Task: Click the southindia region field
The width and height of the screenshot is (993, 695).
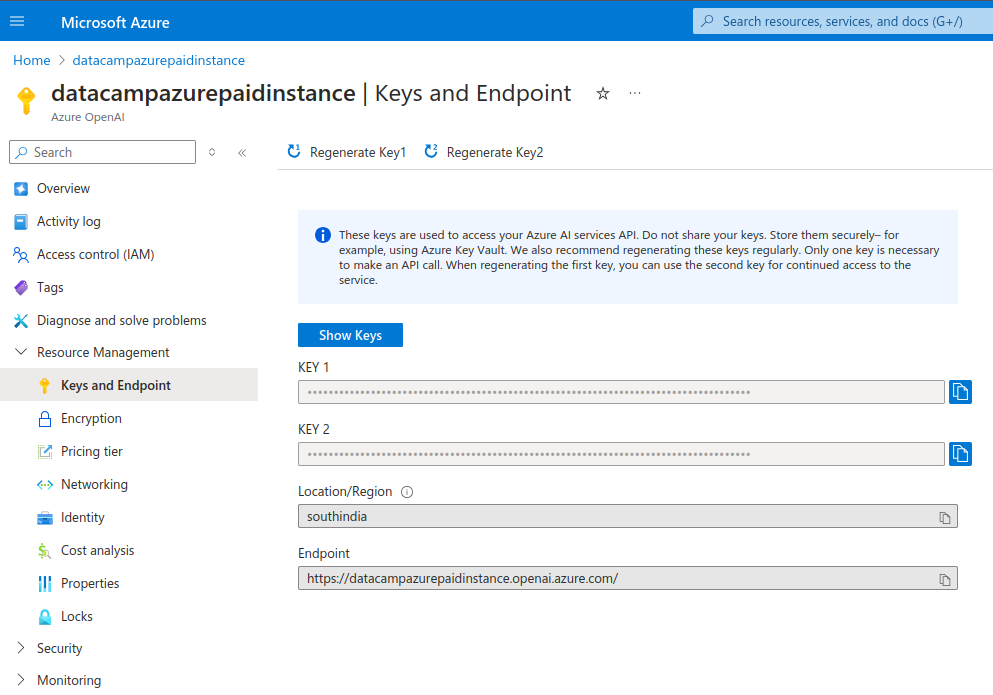Action: pyautogui.click(x=628, y=516)
